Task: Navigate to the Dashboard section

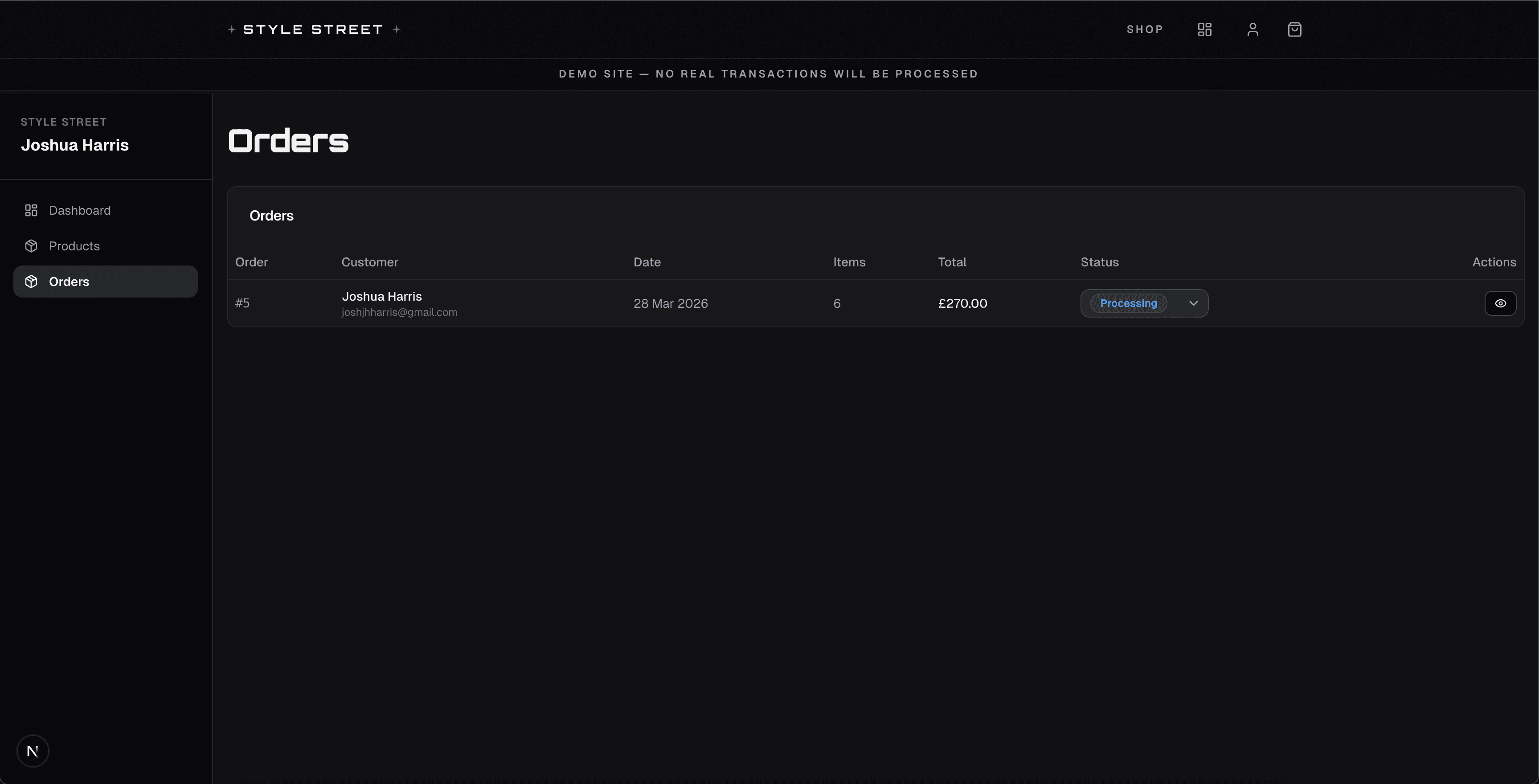Action: tap(79, 210)
